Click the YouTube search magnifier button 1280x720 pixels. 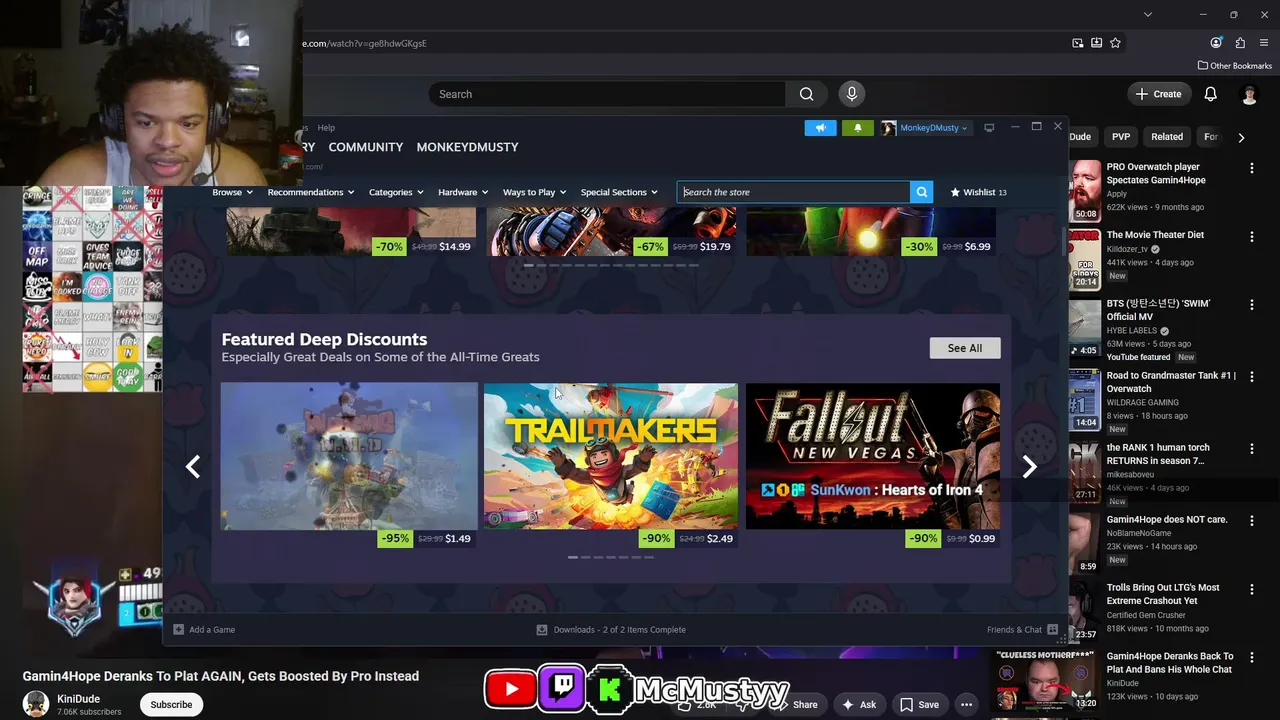click(806, 94)
